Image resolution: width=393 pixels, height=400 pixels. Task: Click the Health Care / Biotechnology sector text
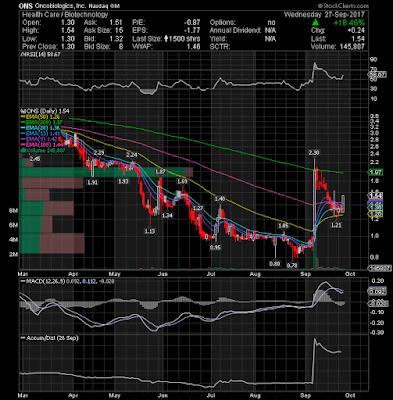(65, 14)
